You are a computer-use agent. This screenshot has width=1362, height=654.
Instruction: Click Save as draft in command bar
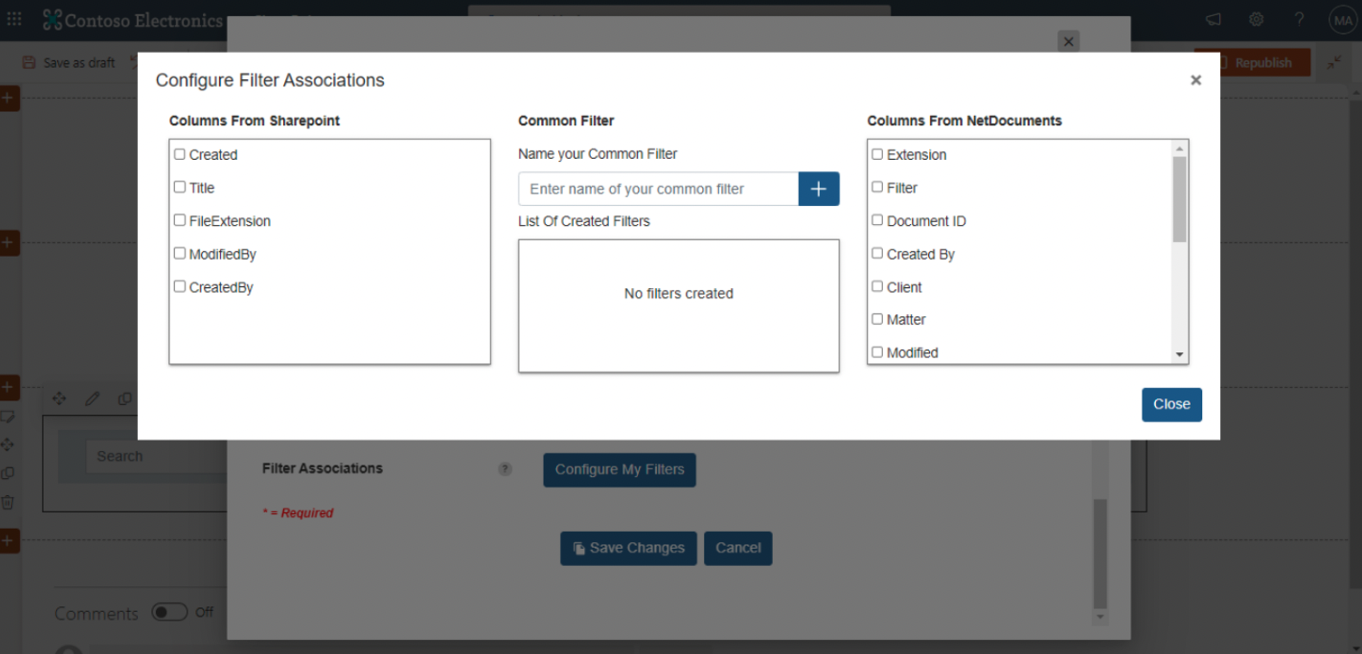pos(69,62)
